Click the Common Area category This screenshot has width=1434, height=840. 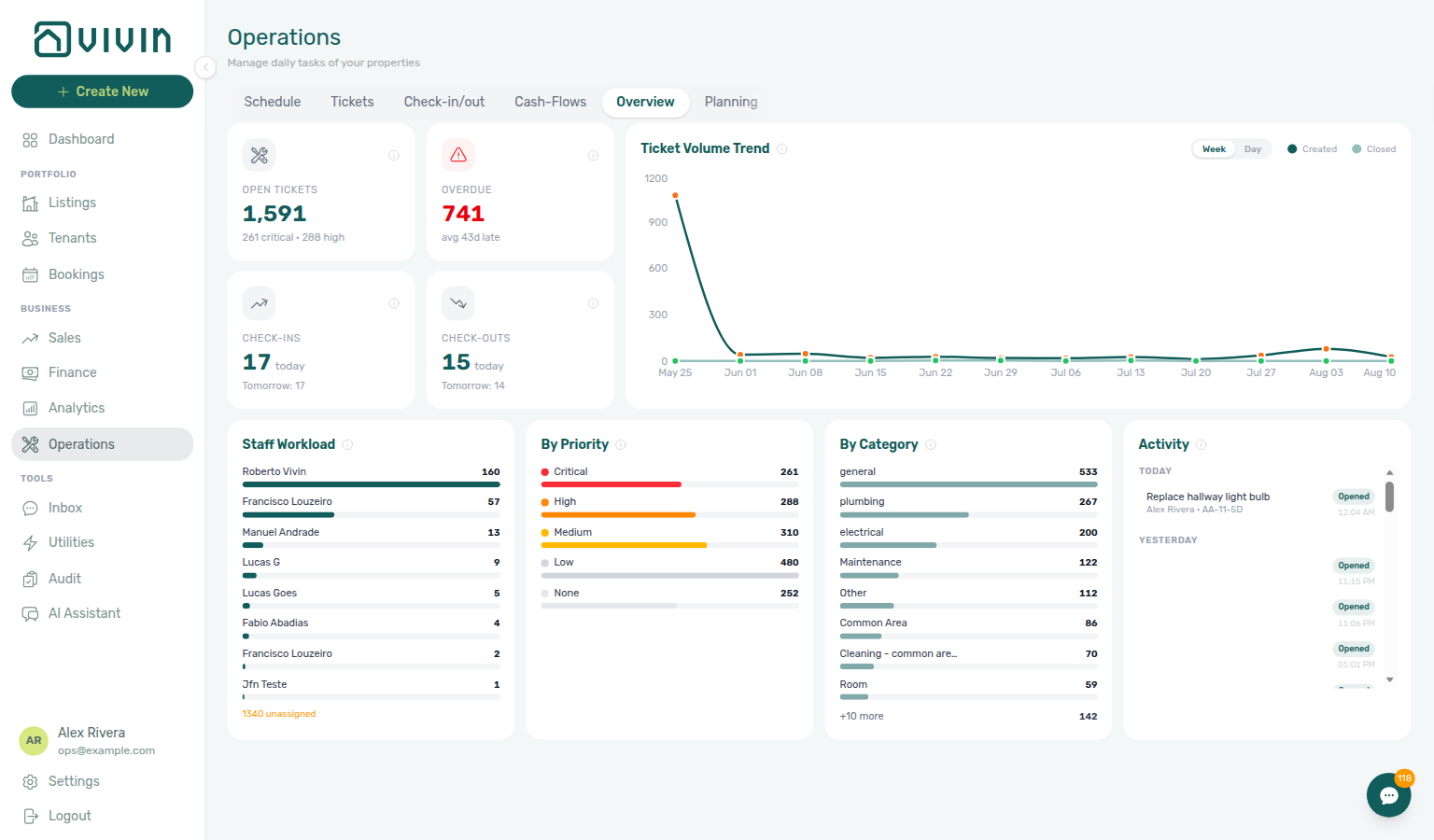968,628
